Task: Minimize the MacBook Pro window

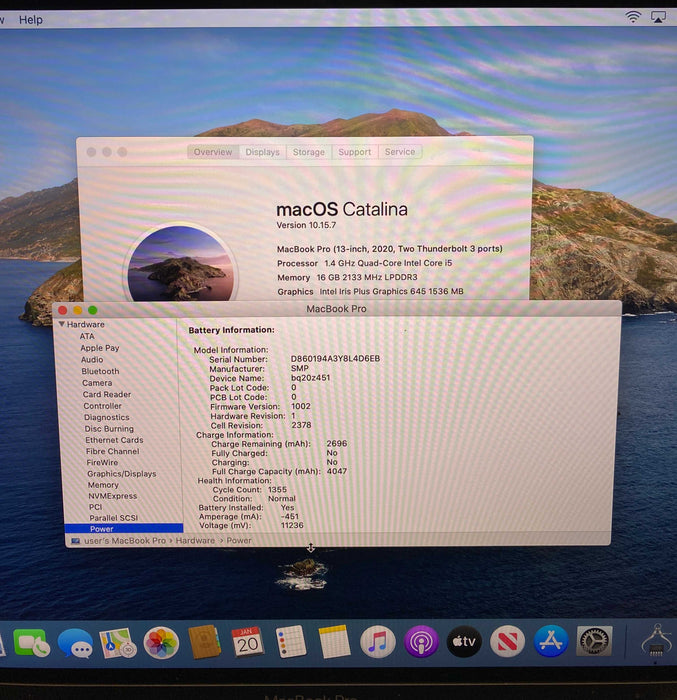Action: [78, 310]
